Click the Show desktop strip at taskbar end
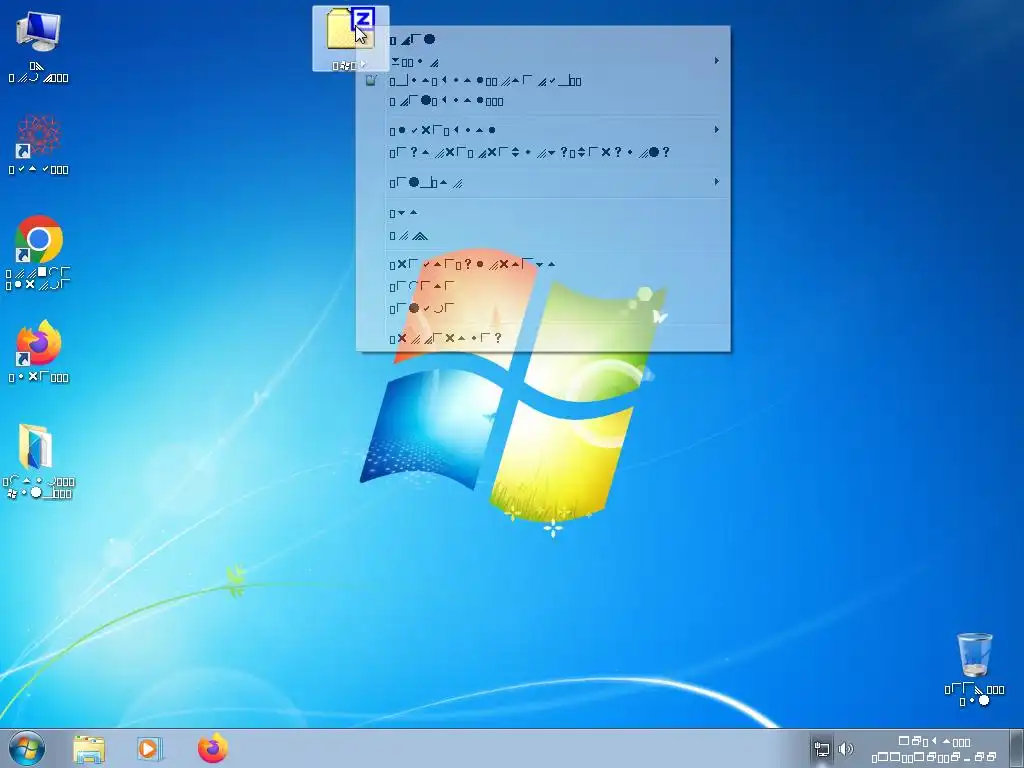The height and width of the screenshot is (768, 1024). [x=1016, y=748]
